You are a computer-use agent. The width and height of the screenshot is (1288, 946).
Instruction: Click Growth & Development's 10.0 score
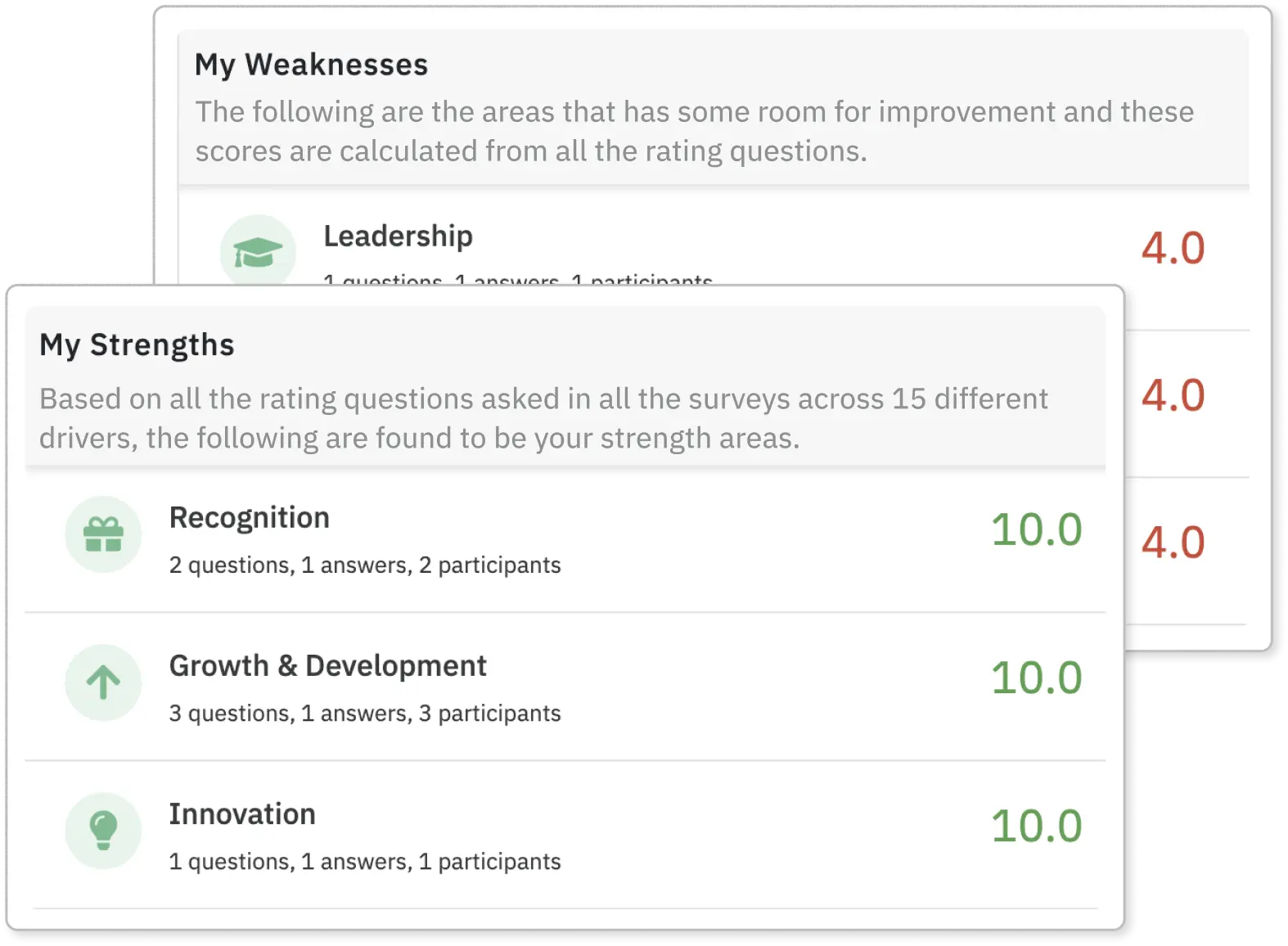pos(1037,679)
